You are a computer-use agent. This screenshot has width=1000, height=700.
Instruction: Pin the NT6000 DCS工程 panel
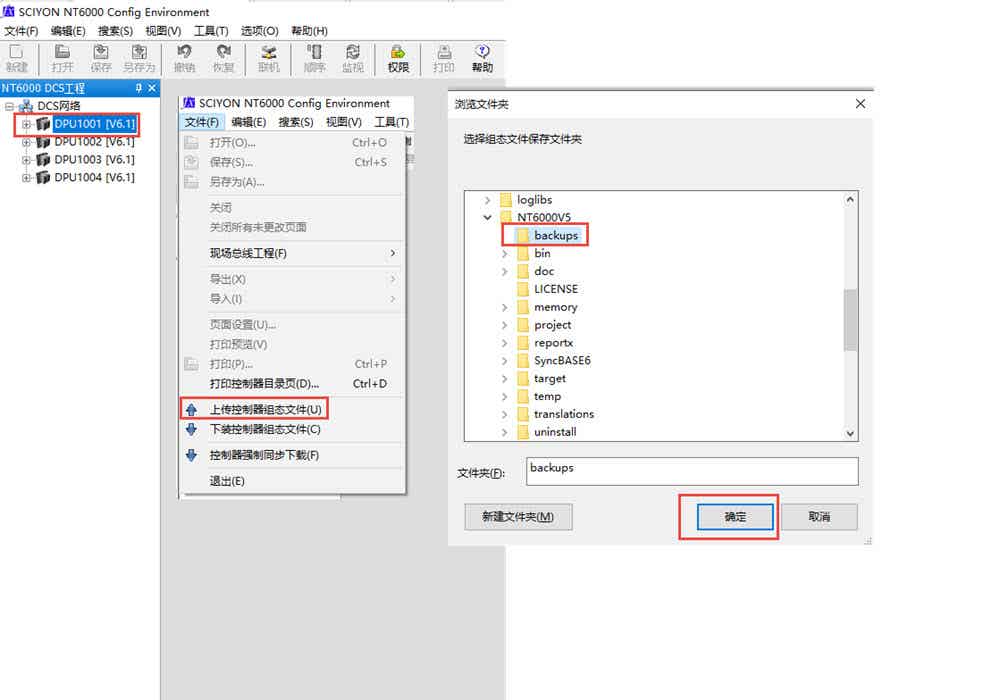coord(138,88)
